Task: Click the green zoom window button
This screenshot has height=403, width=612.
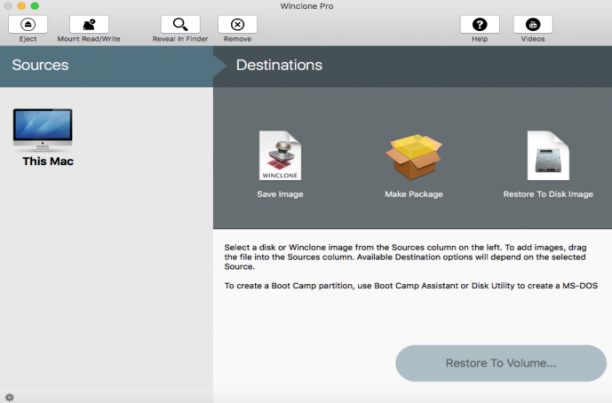Action: coord(35,6)
